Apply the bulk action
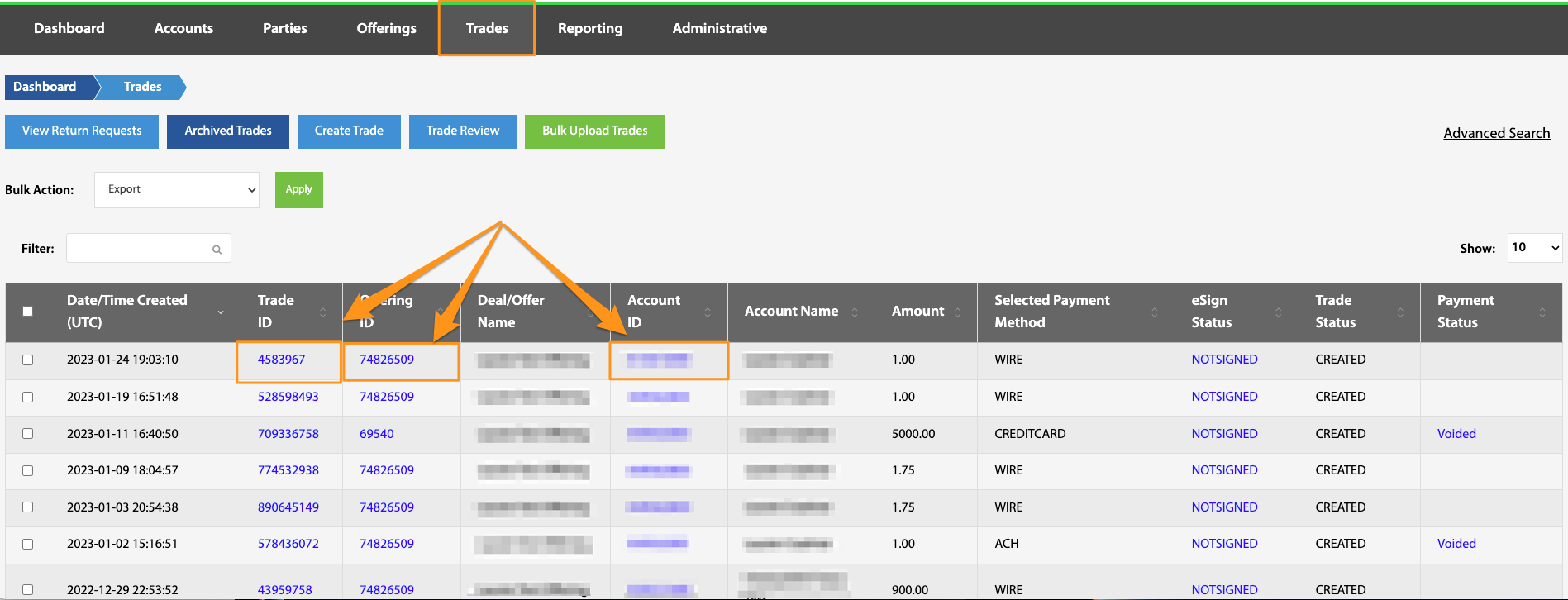Image resolution: width=1568 pixels, height=600 pixels. (299, 190)
